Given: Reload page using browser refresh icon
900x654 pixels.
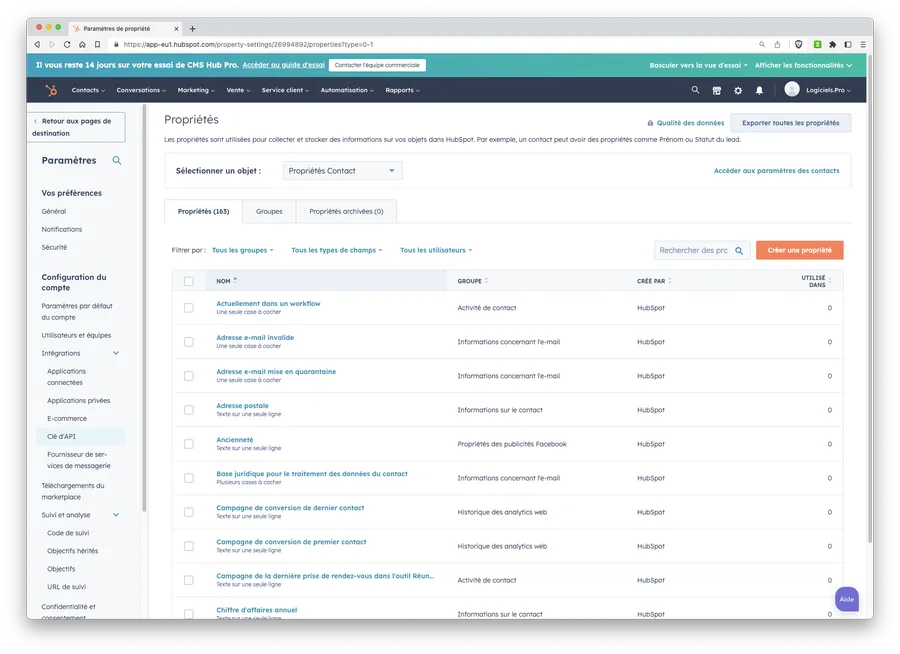Looking at the screenshot, I should (x=68, y=44).
